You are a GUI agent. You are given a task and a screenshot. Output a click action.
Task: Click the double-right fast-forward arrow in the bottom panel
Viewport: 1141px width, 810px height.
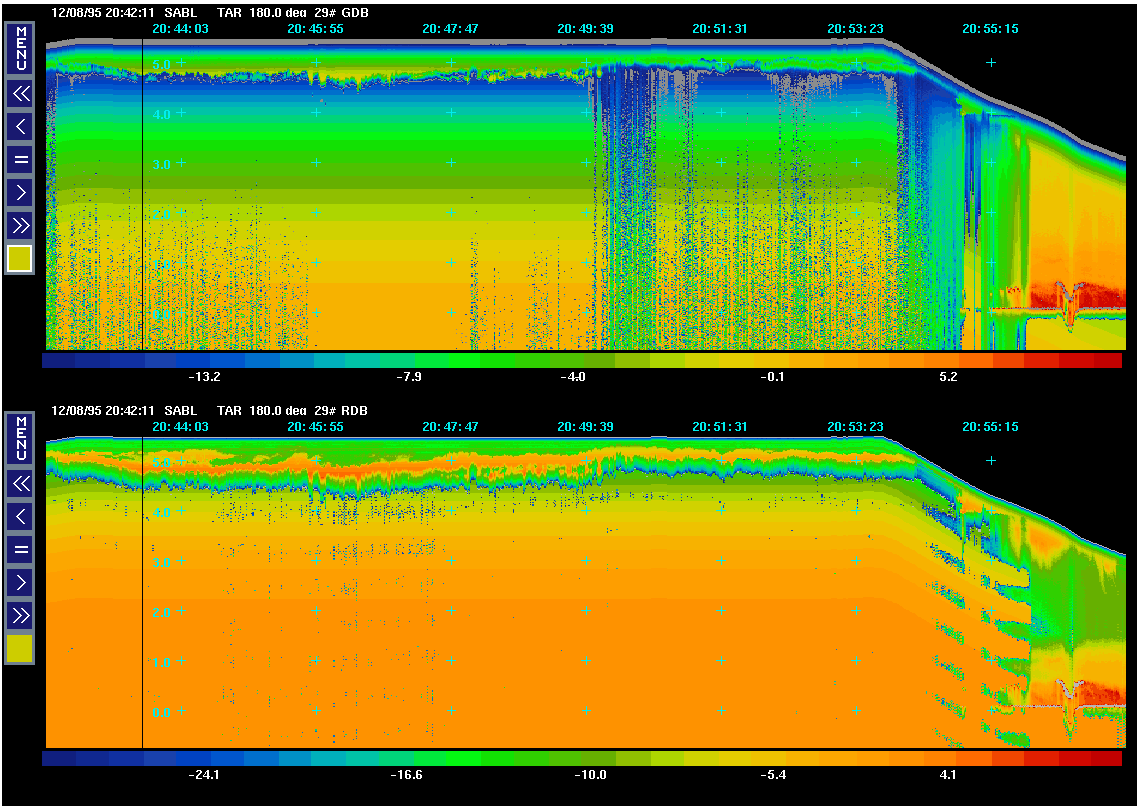(x=20, y=614)
